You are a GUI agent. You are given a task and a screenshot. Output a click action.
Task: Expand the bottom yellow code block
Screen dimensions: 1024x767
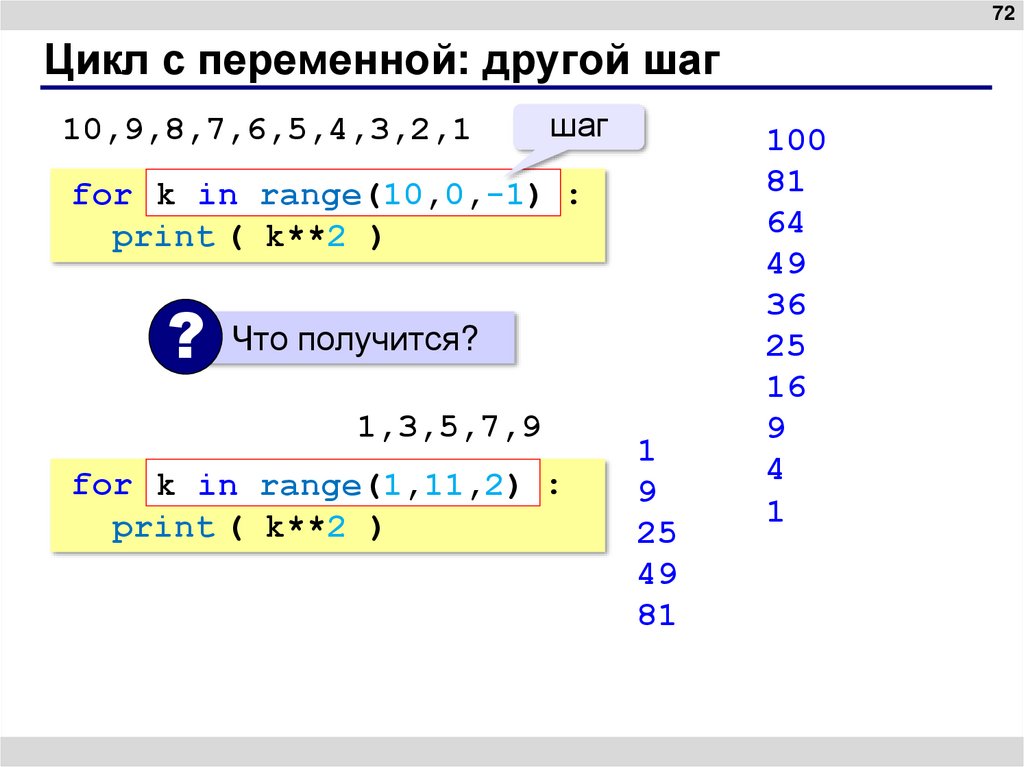330,506
